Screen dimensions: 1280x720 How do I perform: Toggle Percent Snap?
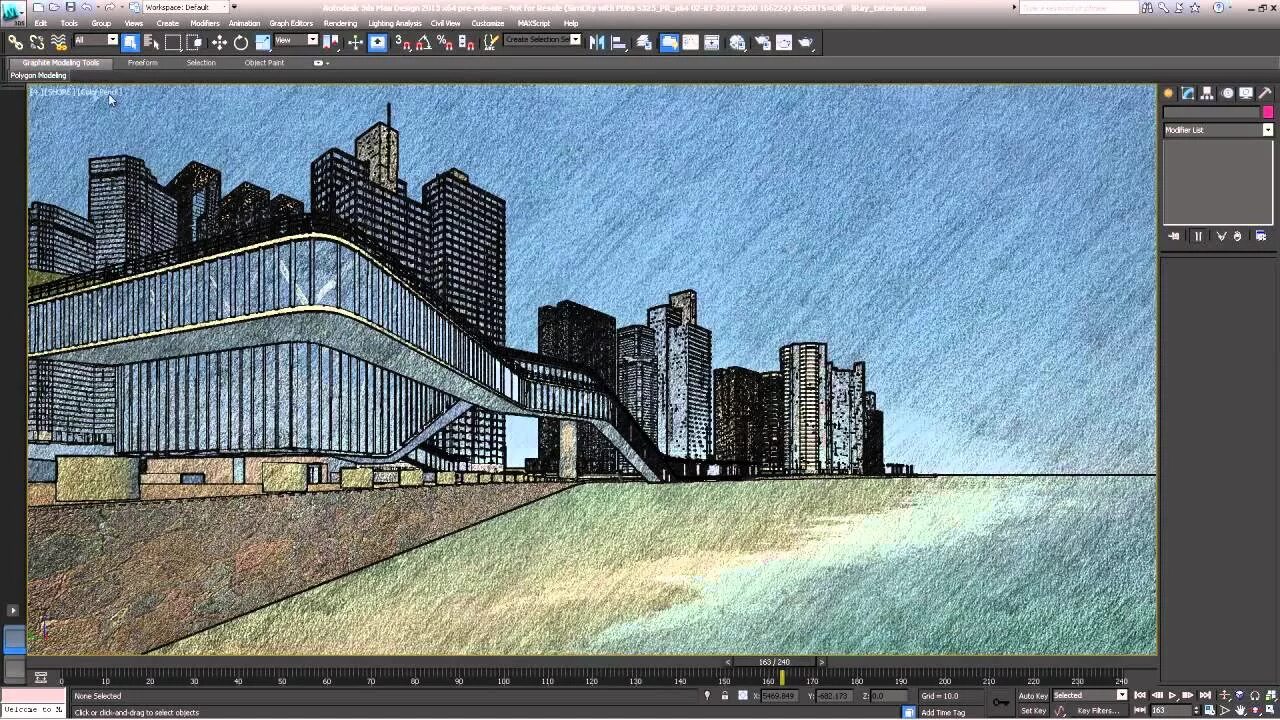(445, 42)
